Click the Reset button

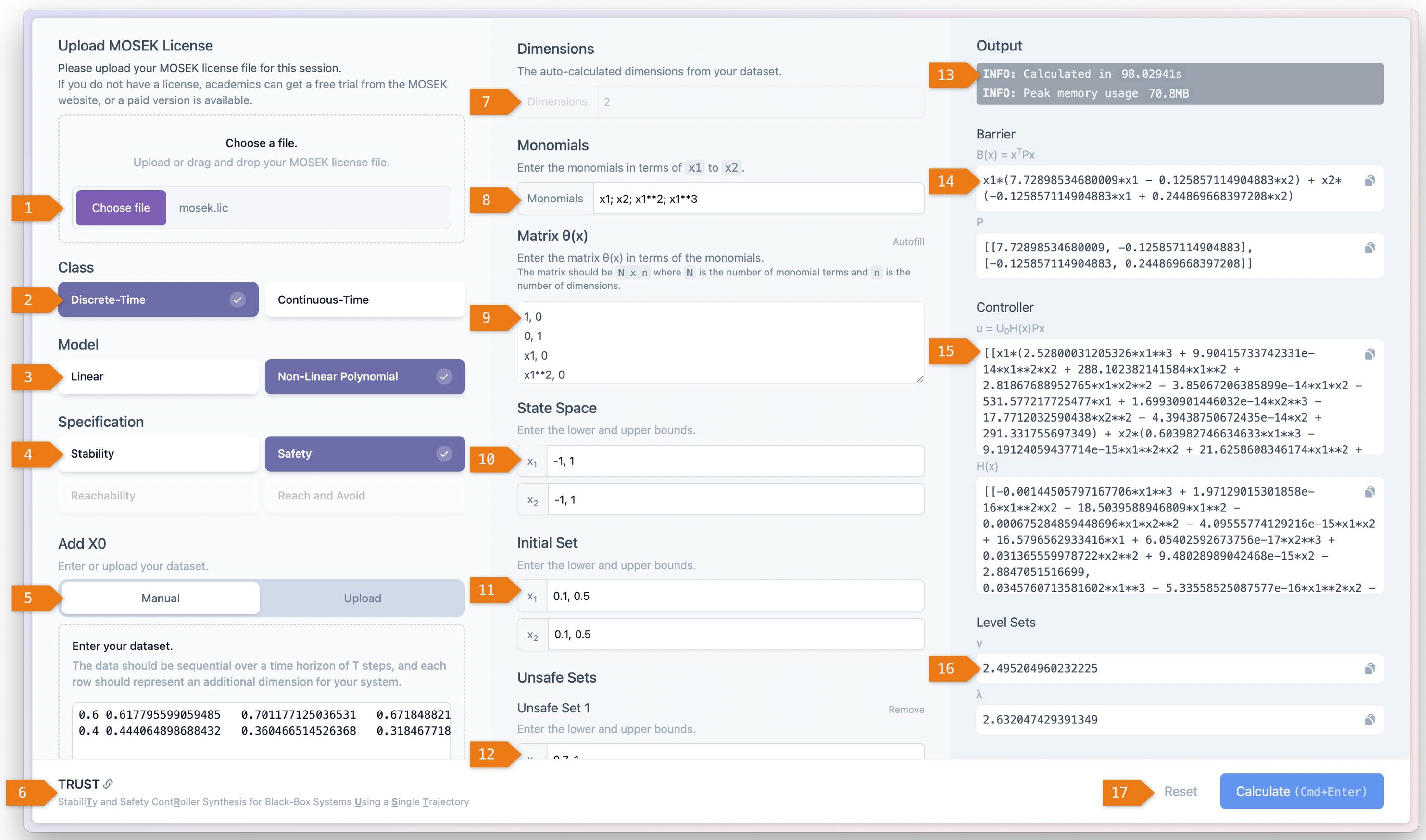[1180, 791]
